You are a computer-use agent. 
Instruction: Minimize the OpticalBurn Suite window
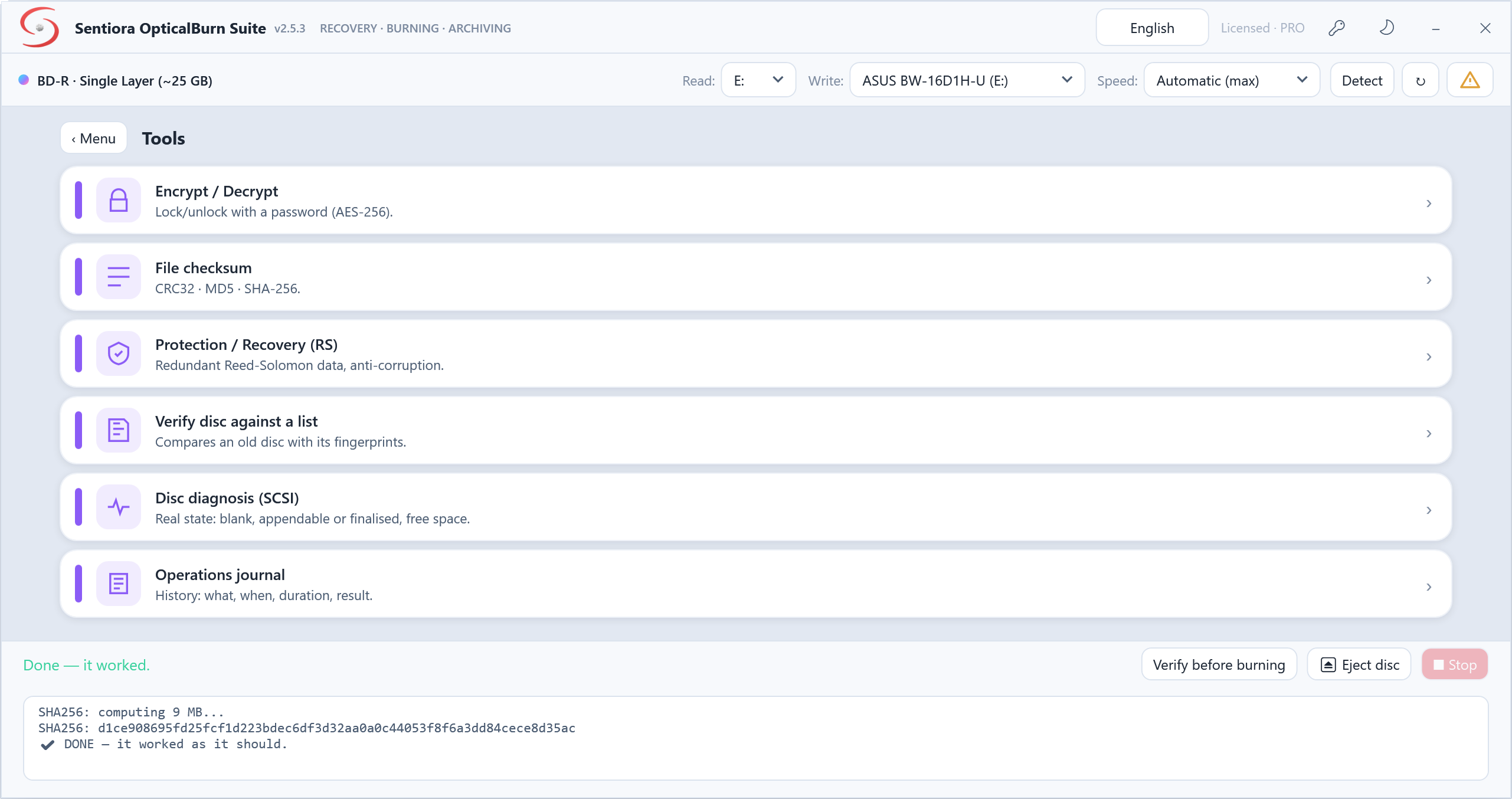click(1435, 28)
